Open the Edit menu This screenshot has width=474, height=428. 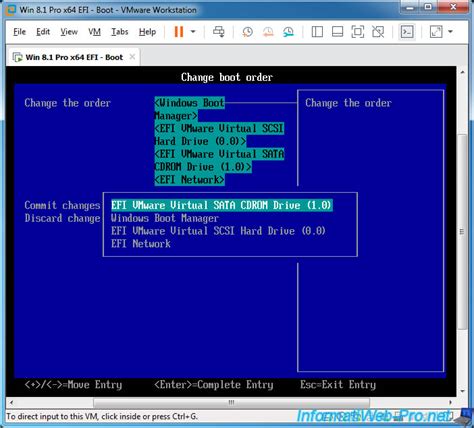click(43, 32)
